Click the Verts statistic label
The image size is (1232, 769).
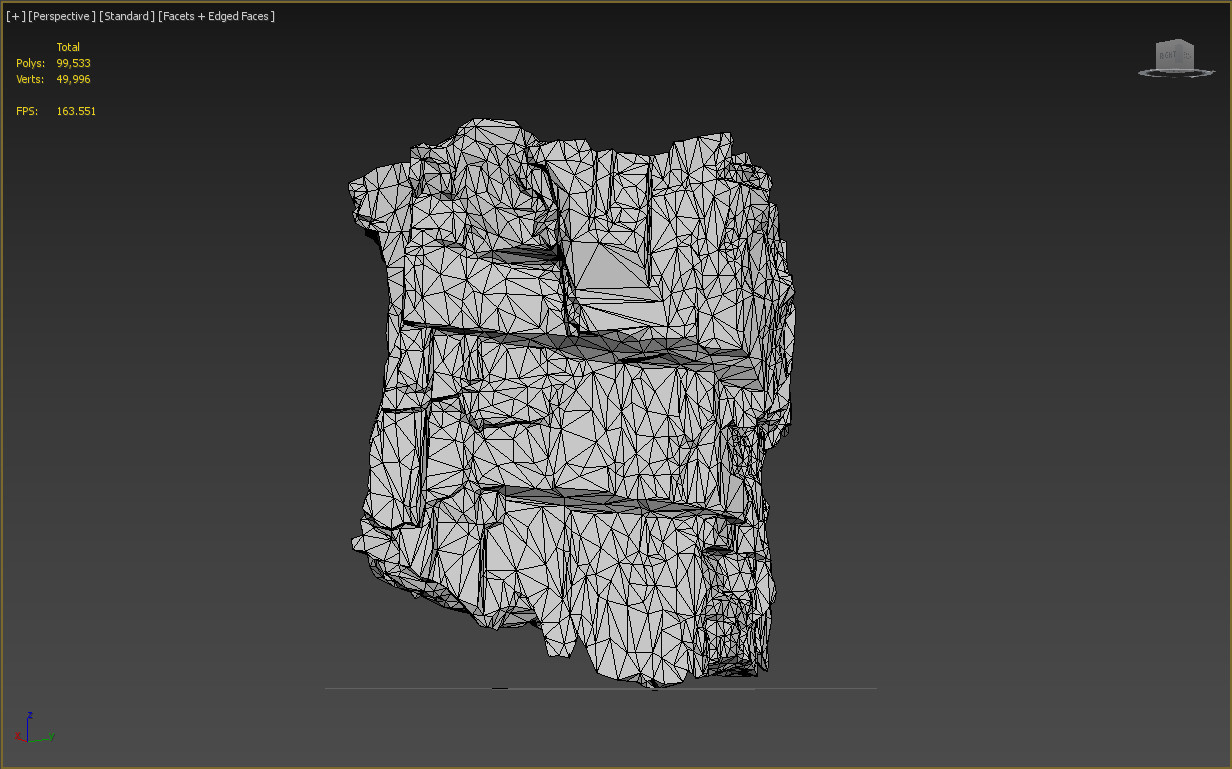pos(30,79)
